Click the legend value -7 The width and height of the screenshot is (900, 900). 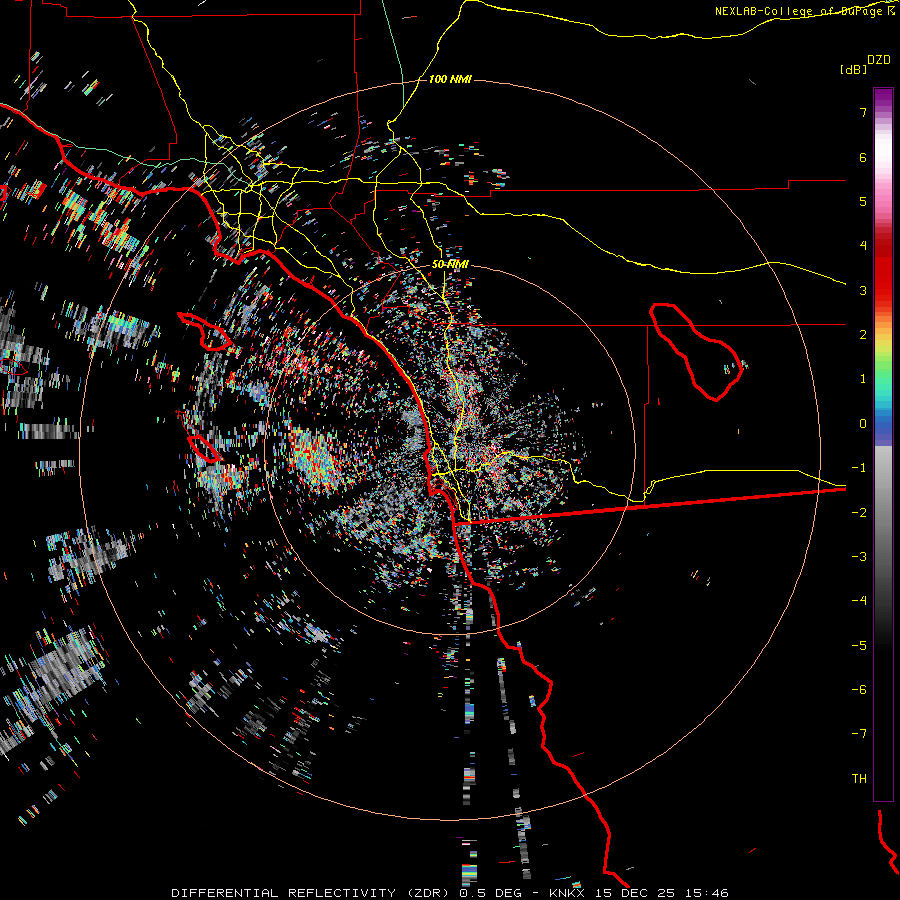coord(859,734)
